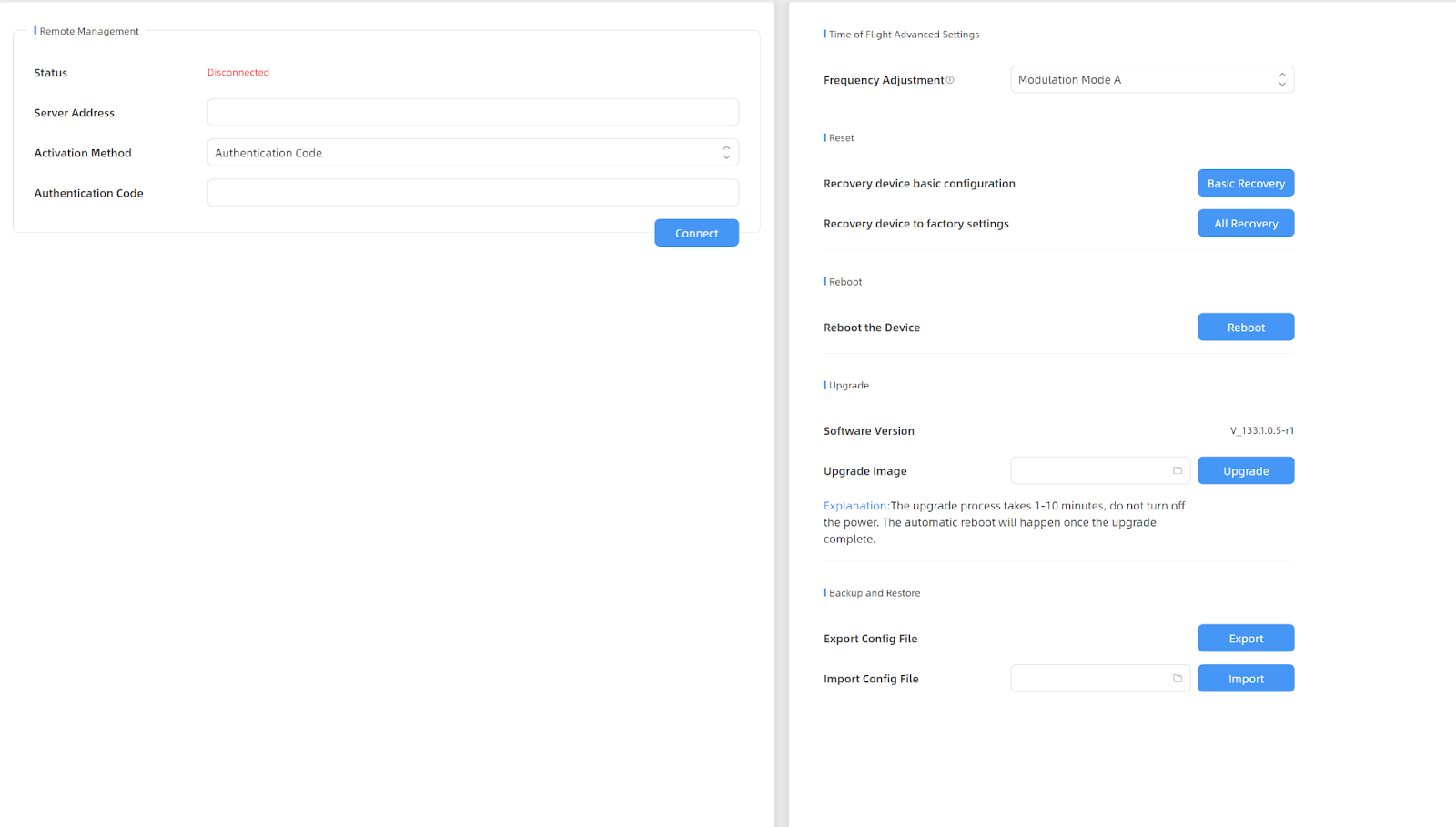Click the Frequency Adjustment info icon
This screenshot has height=827, width=1456.
(x=950, y=80)
